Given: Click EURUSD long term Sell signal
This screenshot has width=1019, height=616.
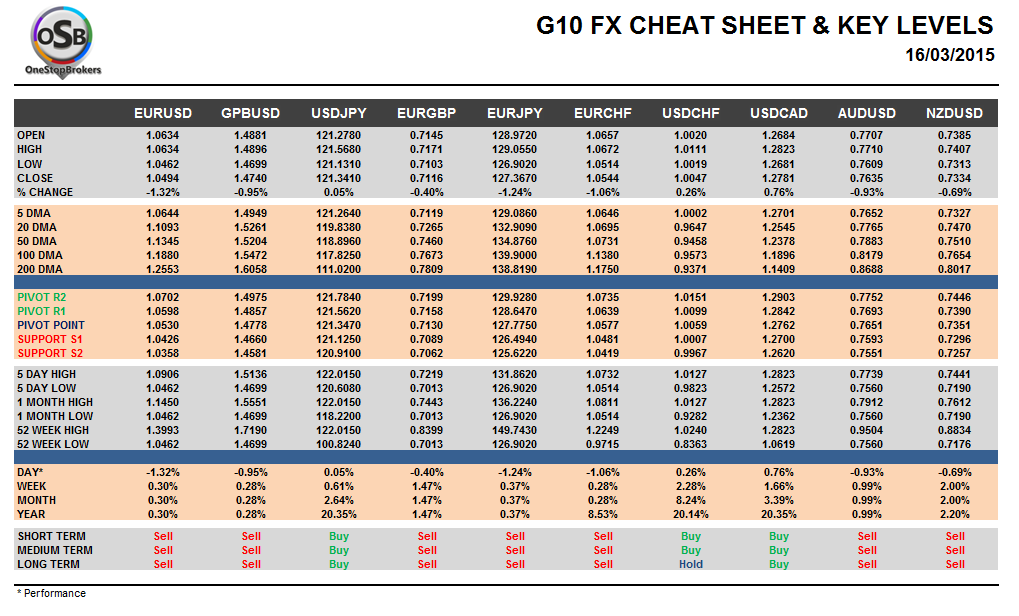Looking at the screenshot, I should pyautogui.click(x=163, y=564).
